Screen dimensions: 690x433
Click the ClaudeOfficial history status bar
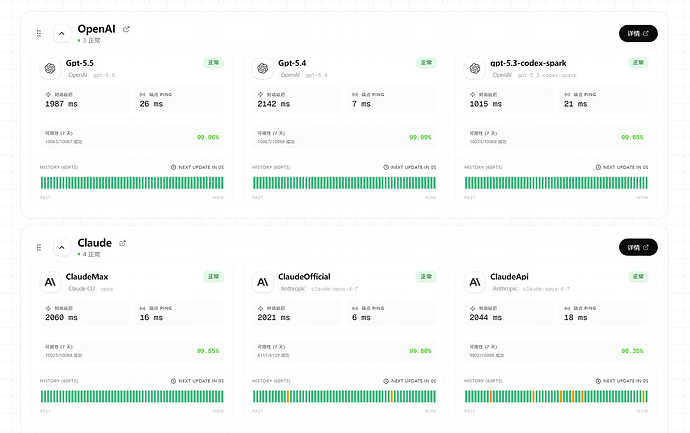[344, 396]
